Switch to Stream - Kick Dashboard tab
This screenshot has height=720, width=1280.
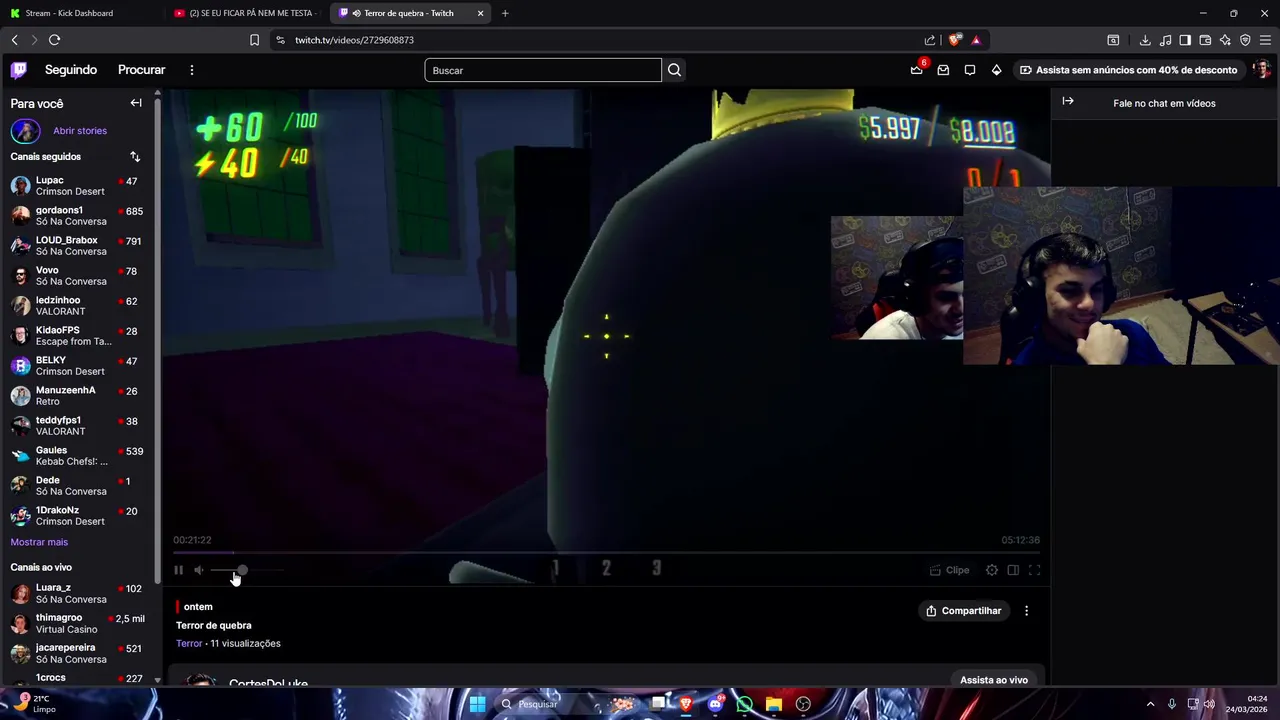point(80,13)
